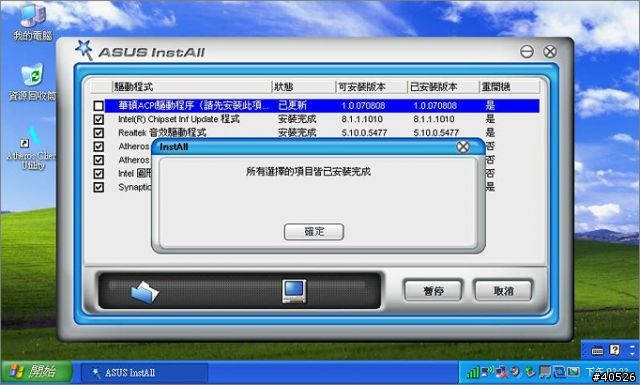
Task: Uncheck the Intel(R) Chipset Inf Update checkbox
Action: click(x=98, y=119)
